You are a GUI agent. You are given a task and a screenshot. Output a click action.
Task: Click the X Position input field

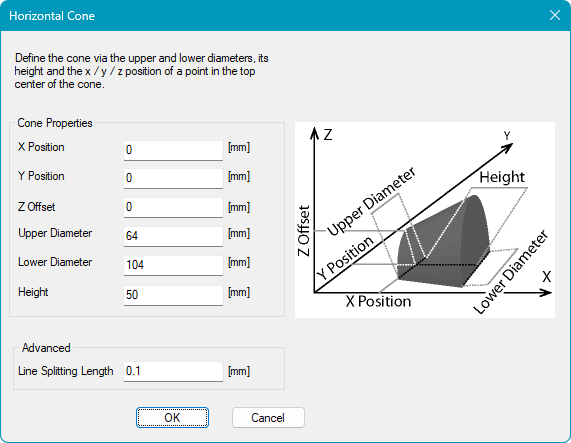coord(173,150)
